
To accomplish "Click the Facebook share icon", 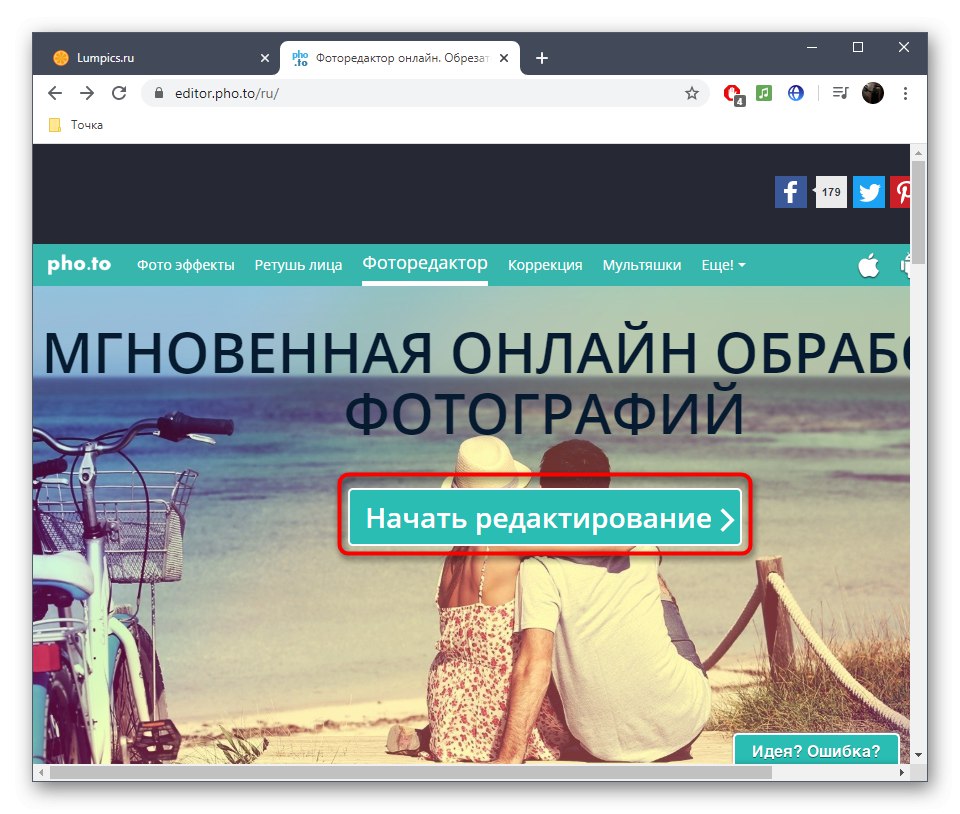I will 789,191.
